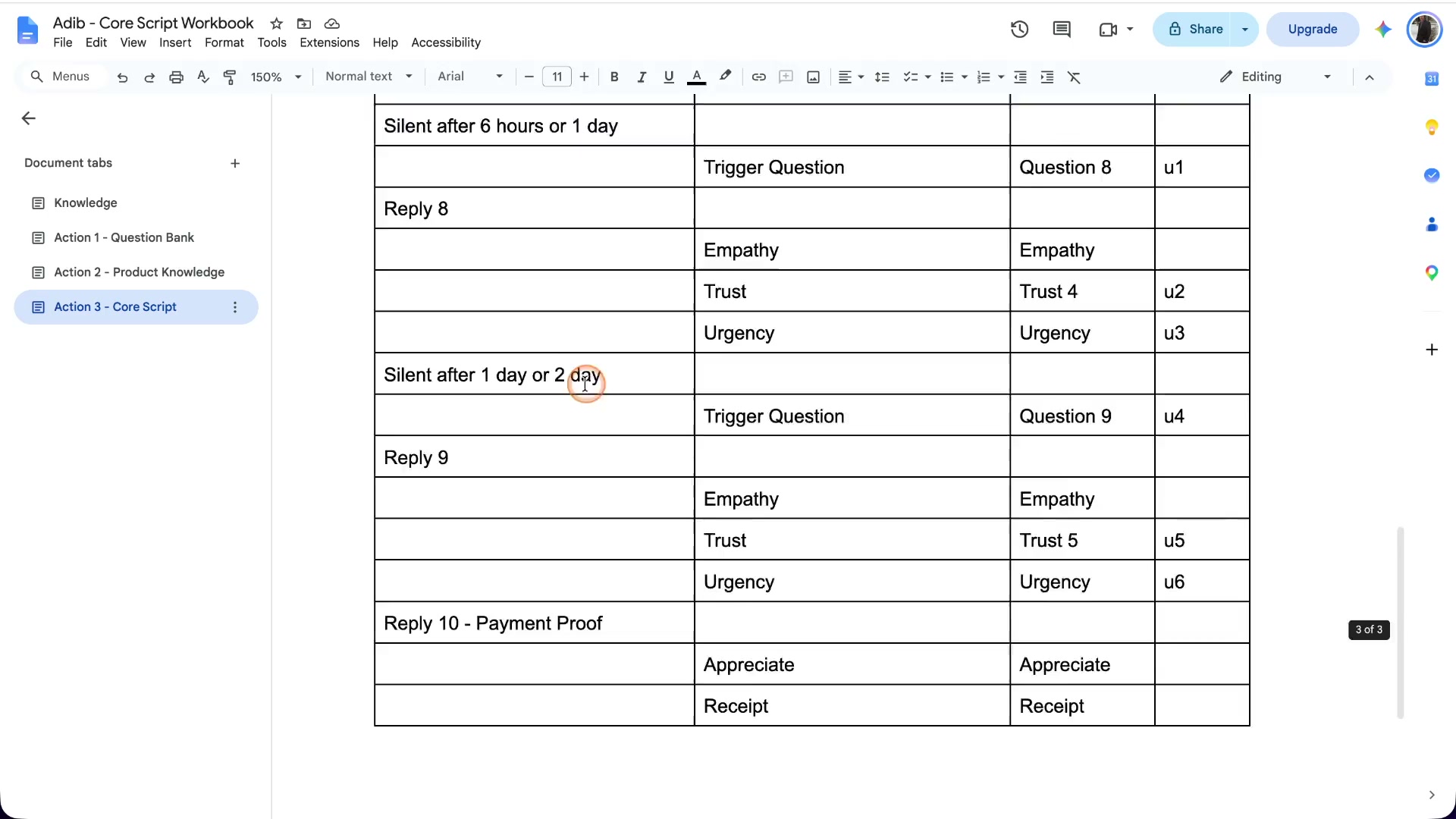
Task: Expand the Share options arrow
Action: tap(1244, 29)
